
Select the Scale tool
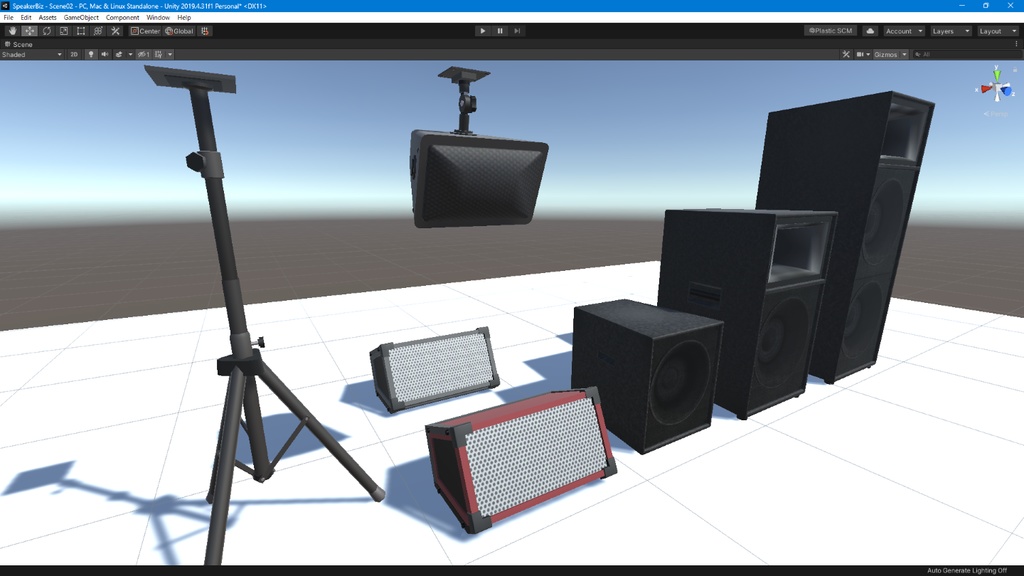(63, 31)
